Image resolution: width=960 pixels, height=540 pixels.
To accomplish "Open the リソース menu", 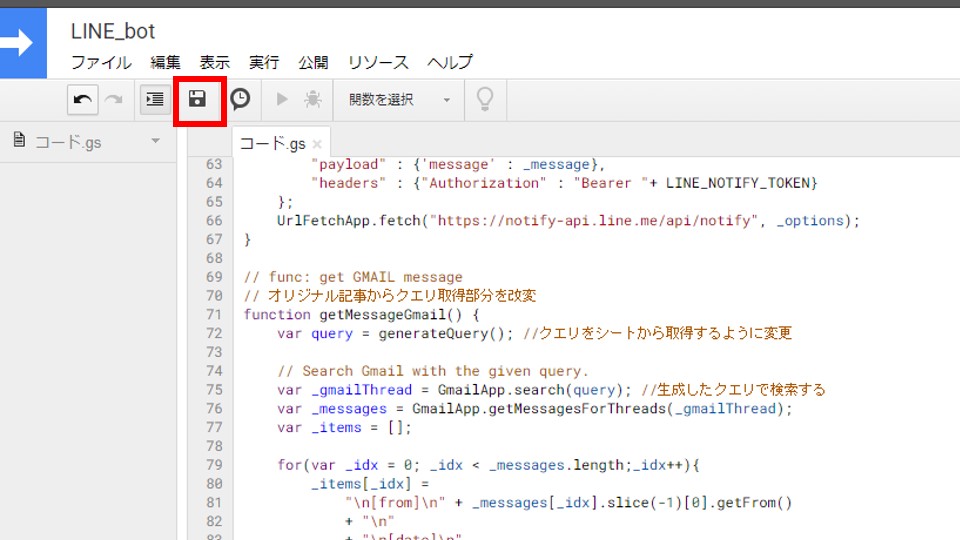I will [x=378, y=62].
